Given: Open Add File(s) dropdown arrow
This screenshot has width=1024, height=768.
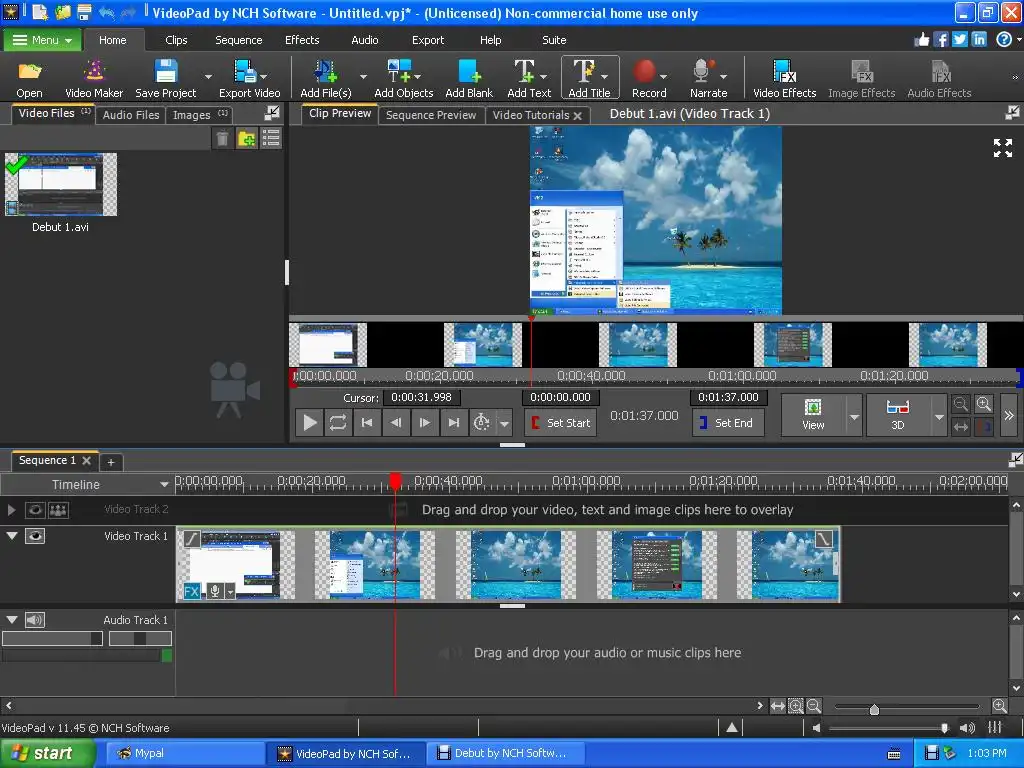Looking at the screenshot, I should pyautogui.click(x=363, y=77).
